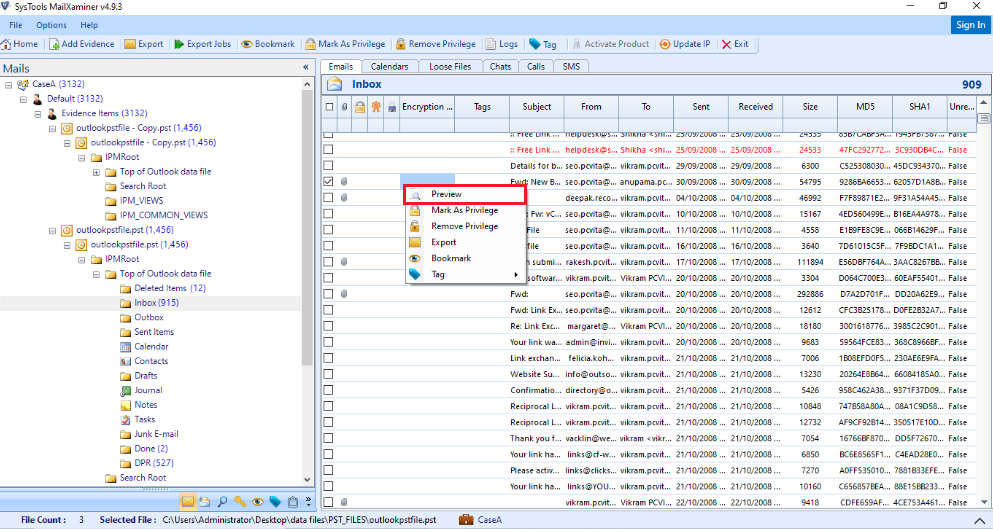This screenshot has height=529, width=993.
Task: Click the Subject column header
Action: coord(536,107)
